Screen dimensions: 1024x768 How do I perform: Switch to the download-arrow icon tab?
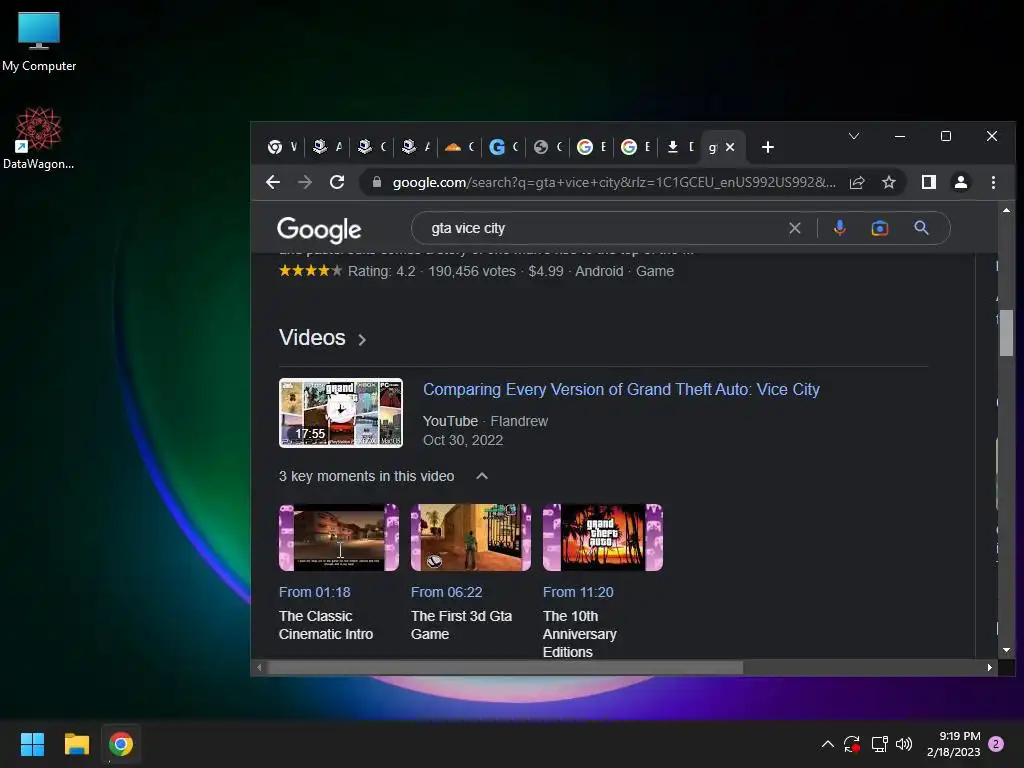pyautogui.click(x=680, y=147)
